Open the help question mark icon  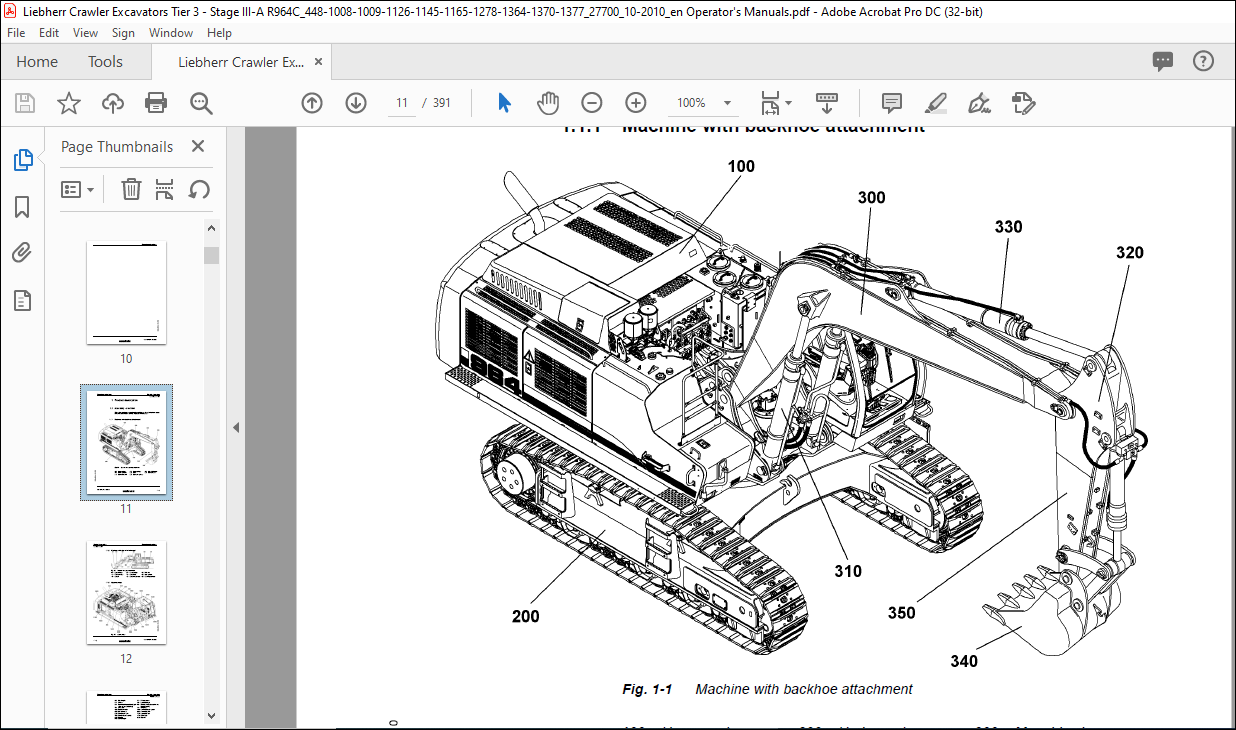point(1203,61)
